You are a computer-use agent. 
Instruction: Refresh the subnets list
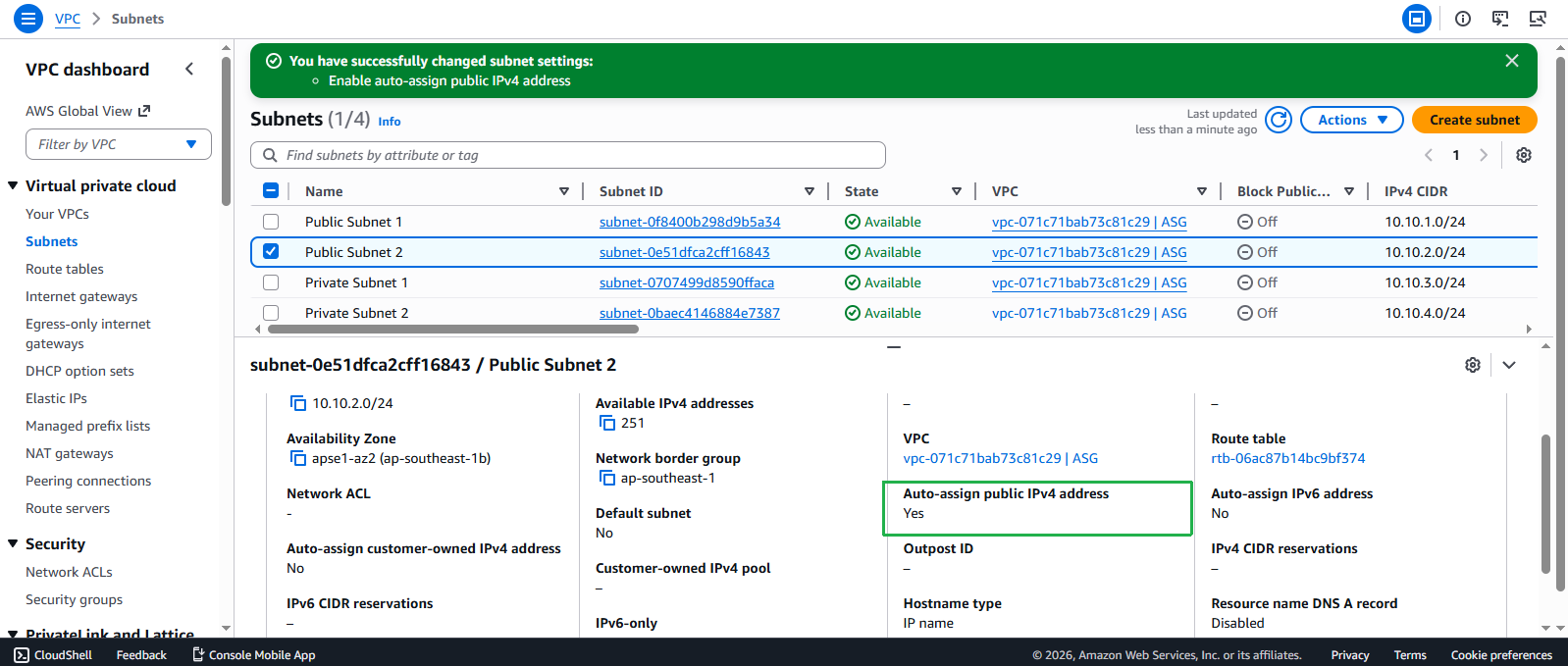pos(1279,120)
